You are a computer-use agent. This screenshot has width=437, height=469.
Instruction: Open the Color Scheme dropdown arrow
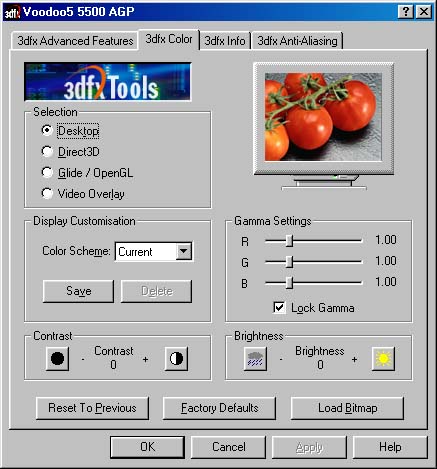pyautogui.click(x=184, y=251)
